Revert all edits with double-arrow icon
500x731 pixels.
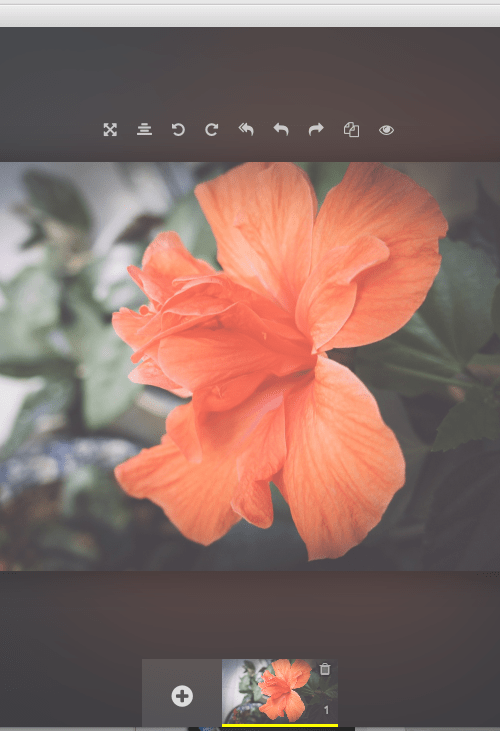(246, 130)
